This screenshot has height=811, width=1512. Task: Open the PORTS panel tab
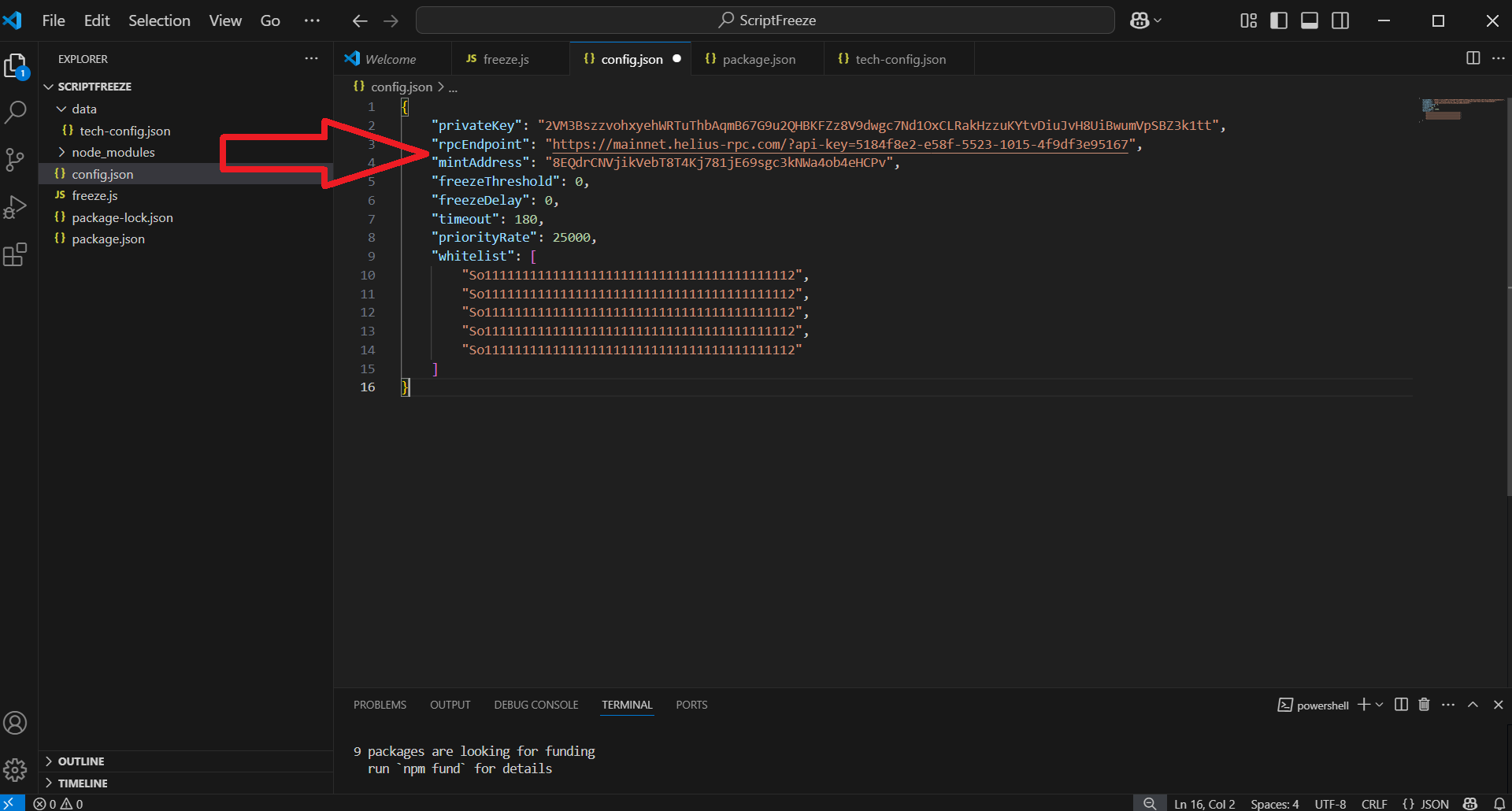691,705
